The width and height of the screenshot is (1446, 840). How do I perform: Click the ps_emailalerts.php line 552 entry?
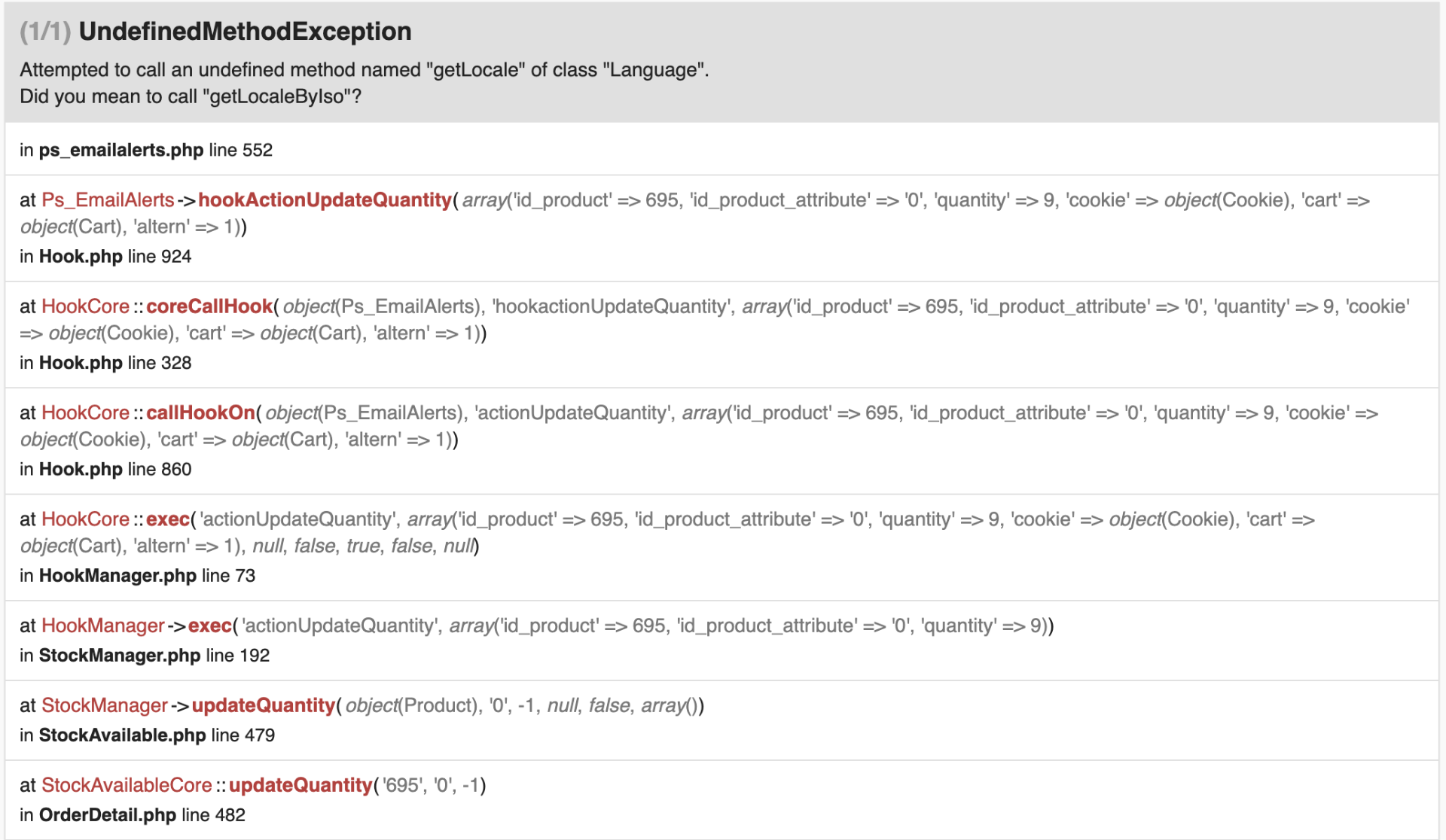point(146,150)
